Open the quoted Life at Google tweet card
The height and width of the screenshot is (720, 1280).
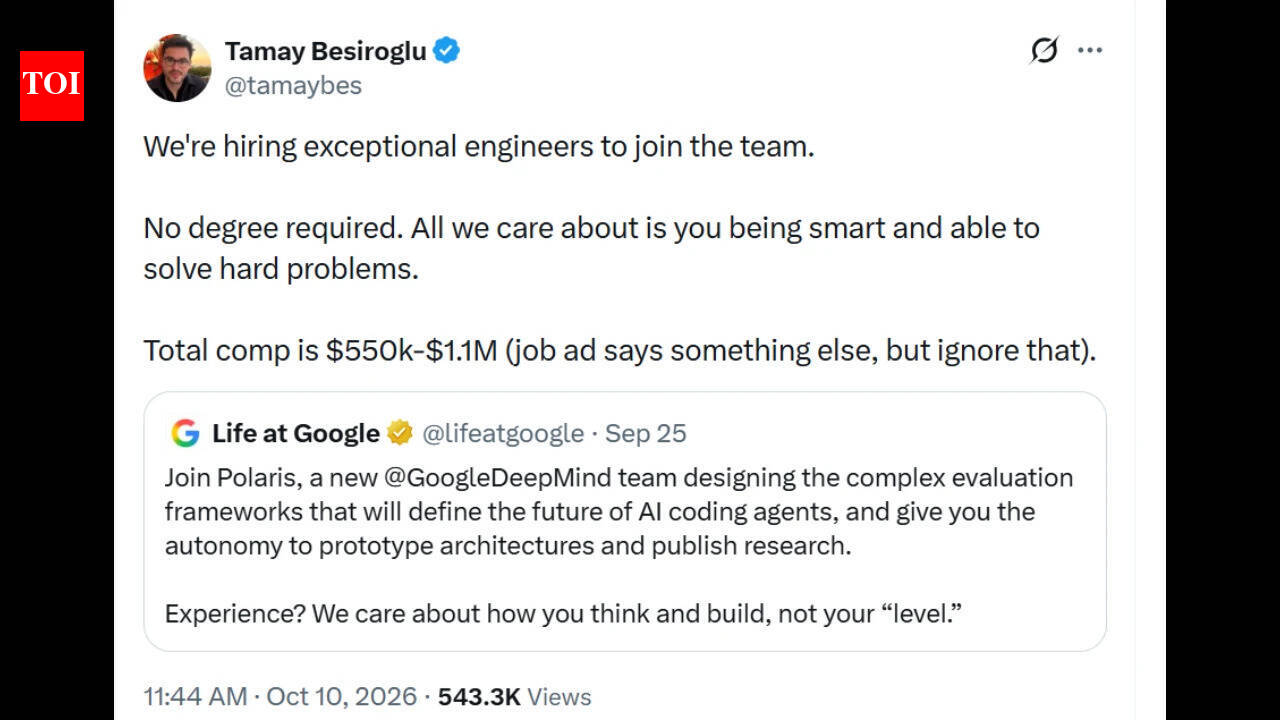pos(625,521)
